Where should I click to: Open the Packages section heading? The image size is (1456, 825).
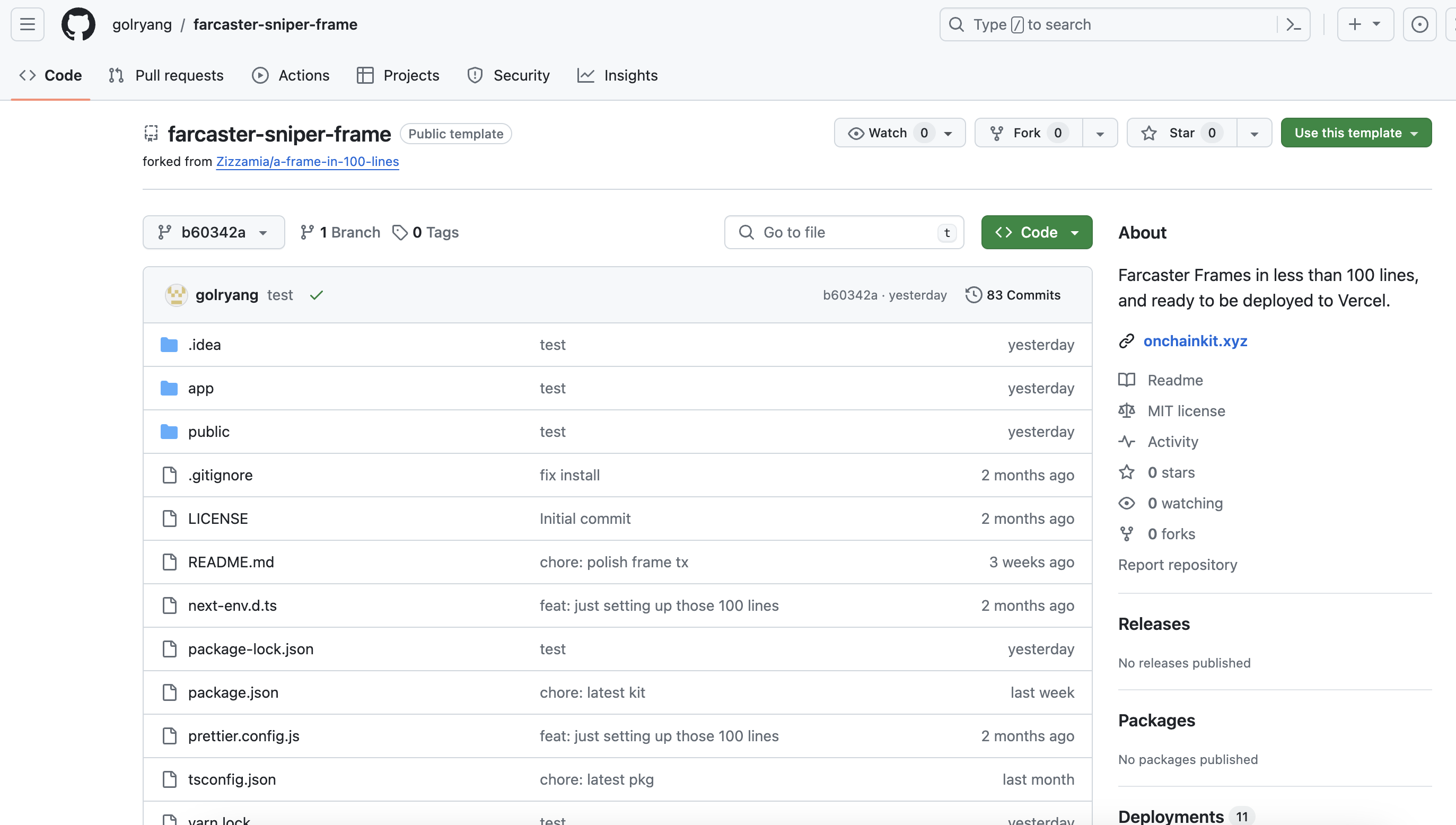point(1156,720)
